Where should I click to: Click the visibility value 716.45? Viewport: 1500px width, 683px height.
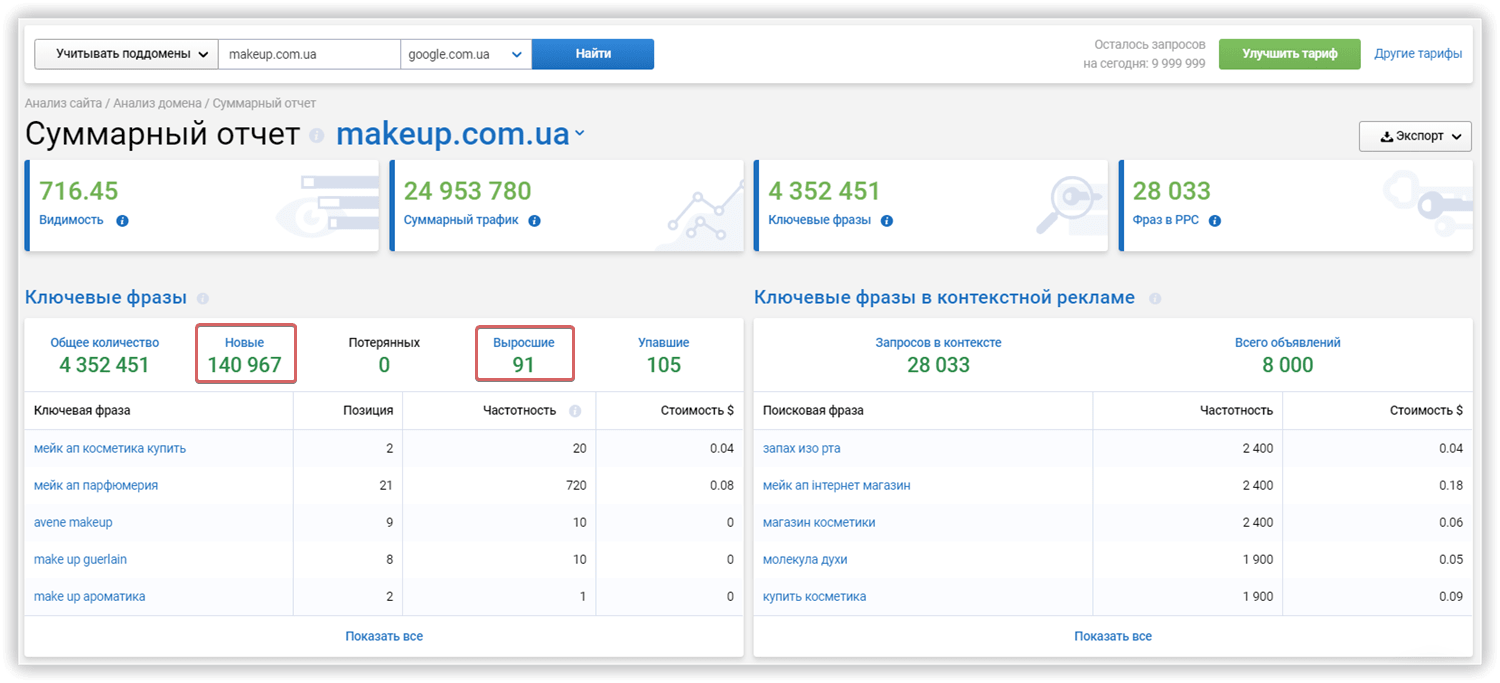(x=79, y=191)
